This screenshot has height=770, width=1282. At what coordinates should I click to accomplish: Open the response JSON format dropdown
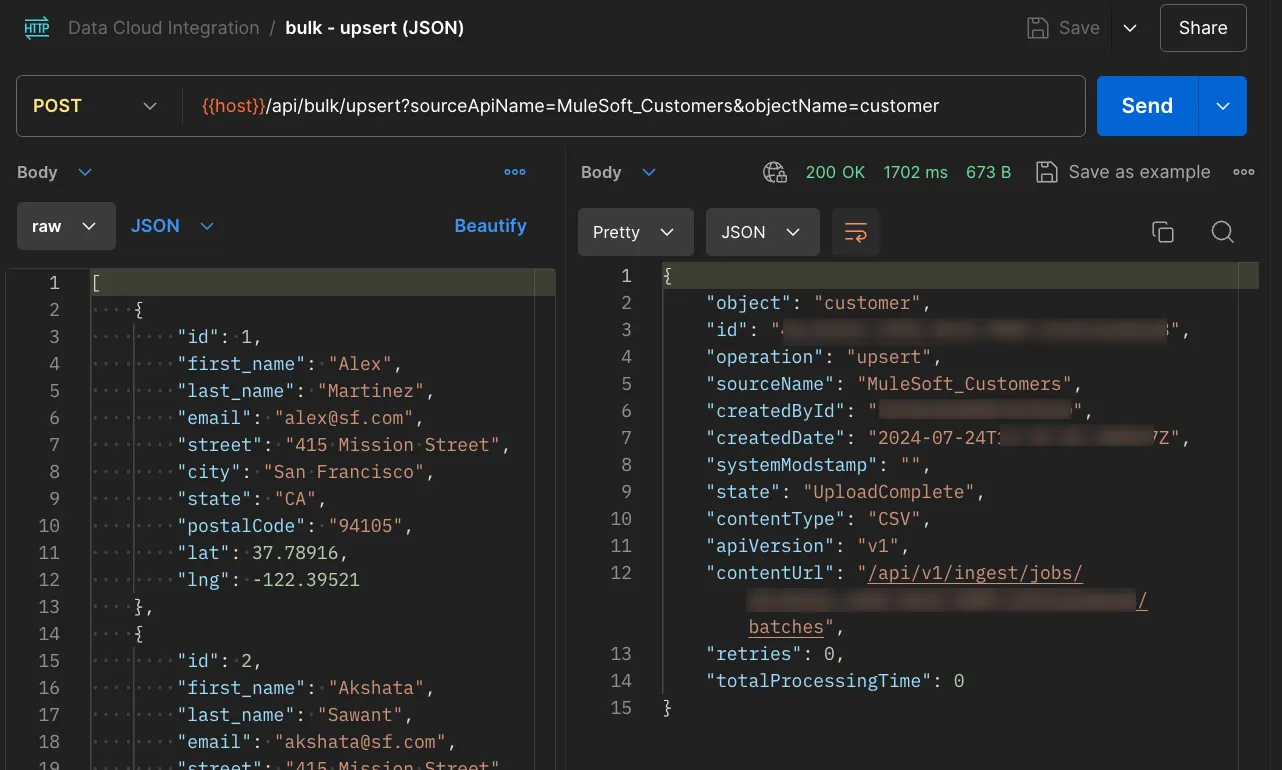(763, 232)
